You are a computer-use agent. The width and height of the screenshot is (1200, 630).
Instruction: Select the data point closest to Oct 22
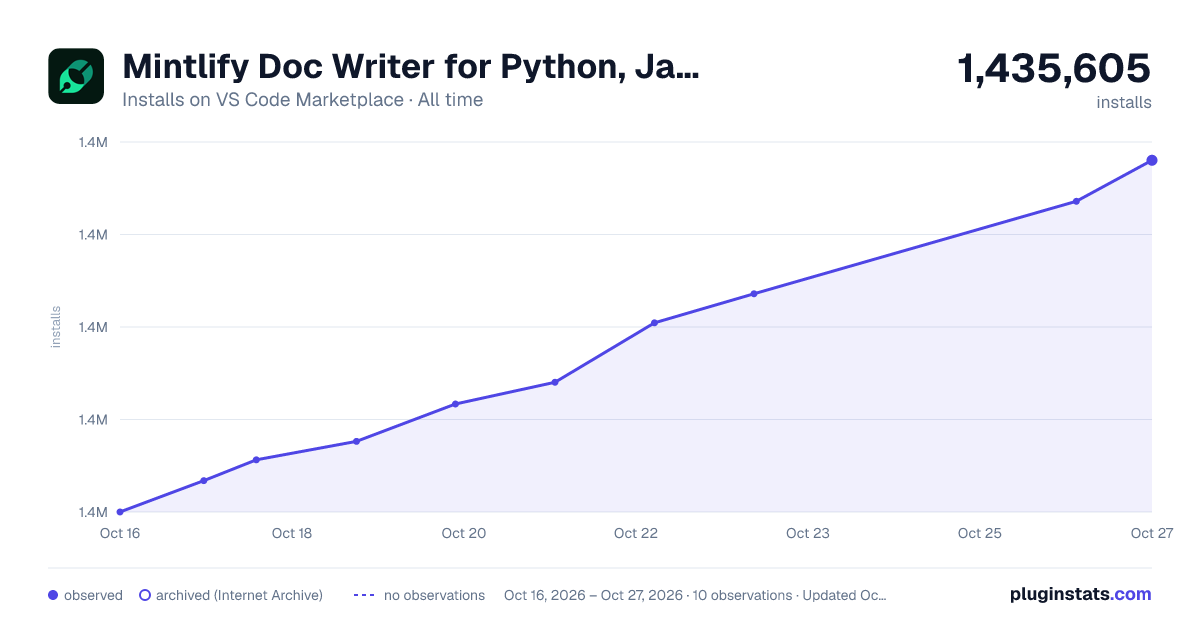coord(654,323)
